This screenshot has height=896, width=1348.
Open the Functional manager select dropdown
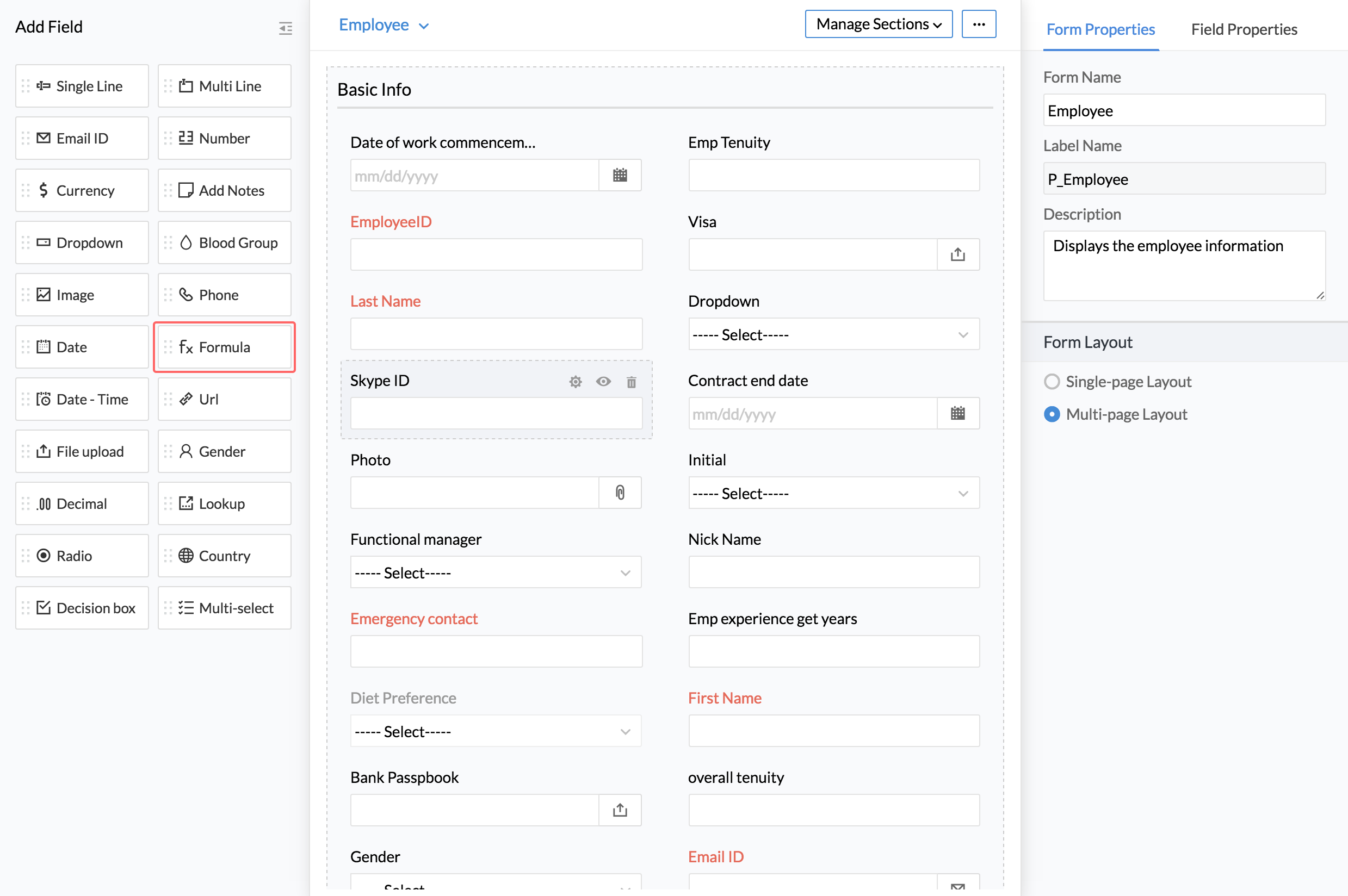[x=496, y=573]
